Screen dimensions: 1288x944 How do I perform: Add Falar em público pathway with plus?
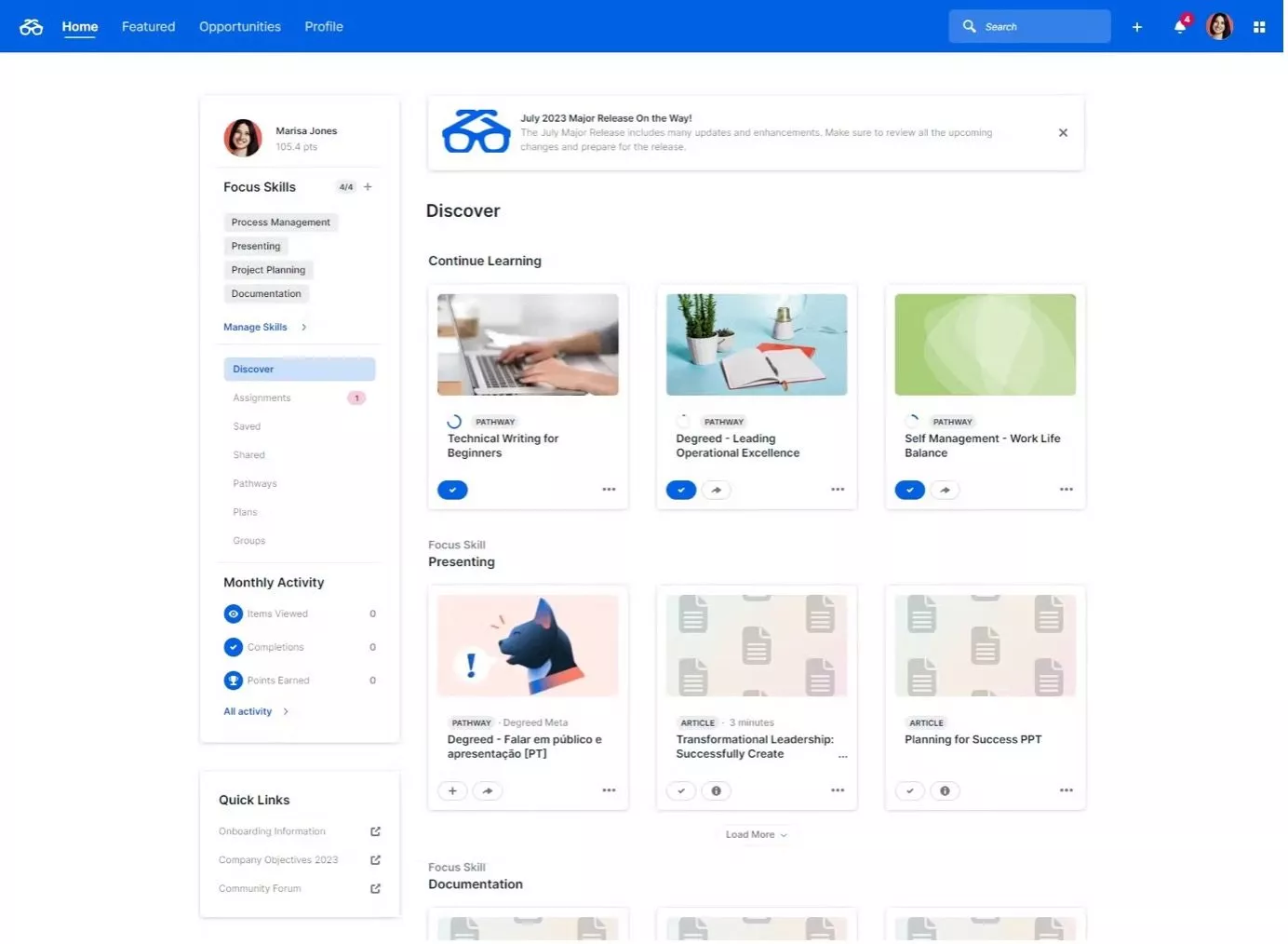coord(454,793)
